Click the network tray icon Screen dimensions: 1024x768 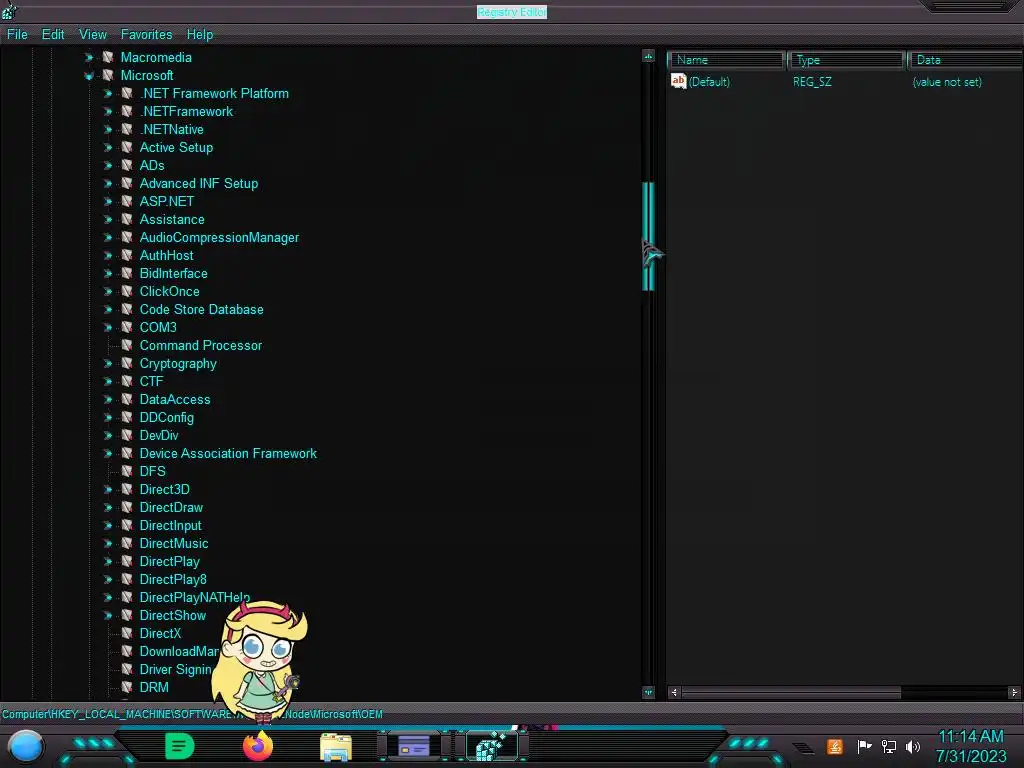[889, 746]
